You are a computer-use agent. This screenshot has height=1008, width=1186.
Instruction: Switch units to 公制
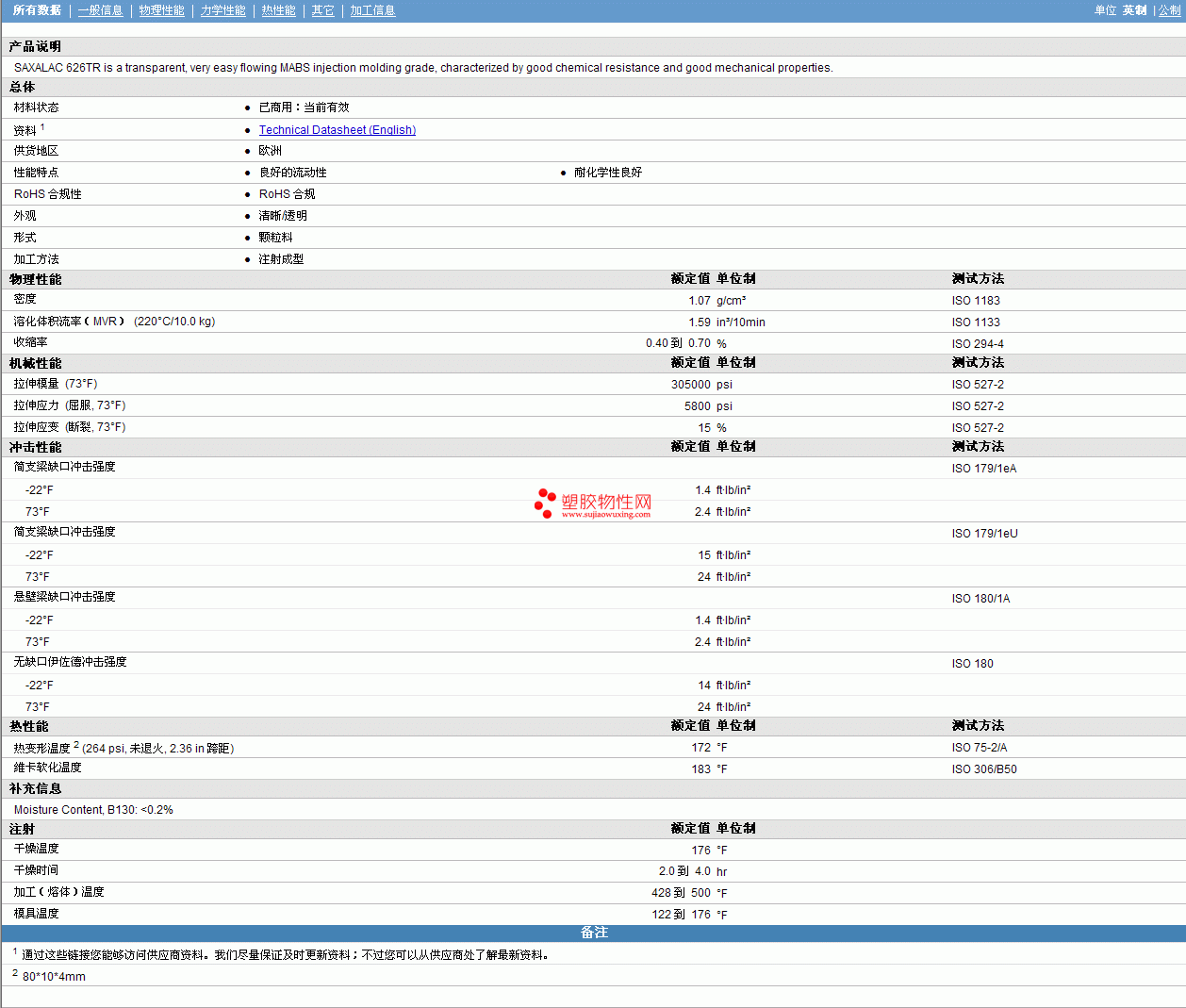[x=1169, y=10]
